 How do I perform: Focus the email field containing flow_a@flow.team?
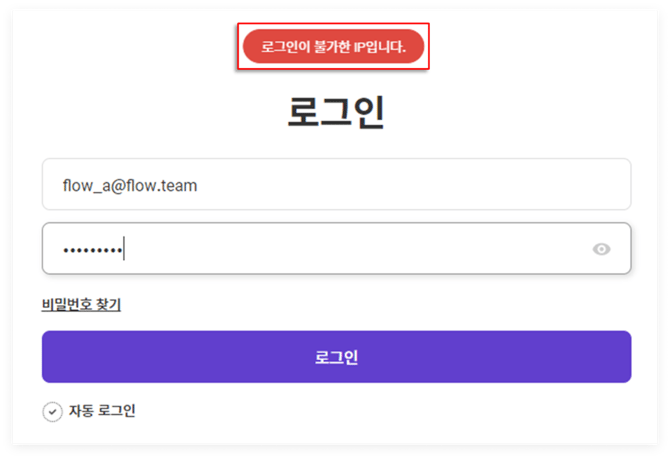[336, 185]
